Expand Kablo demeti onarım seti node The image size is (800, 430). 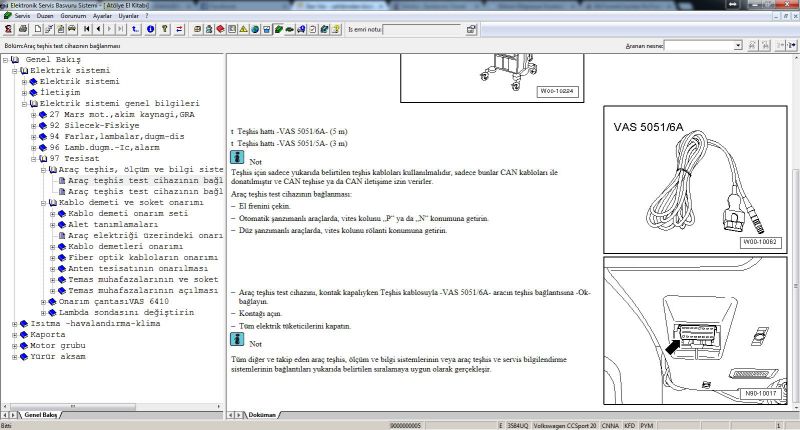53,214
